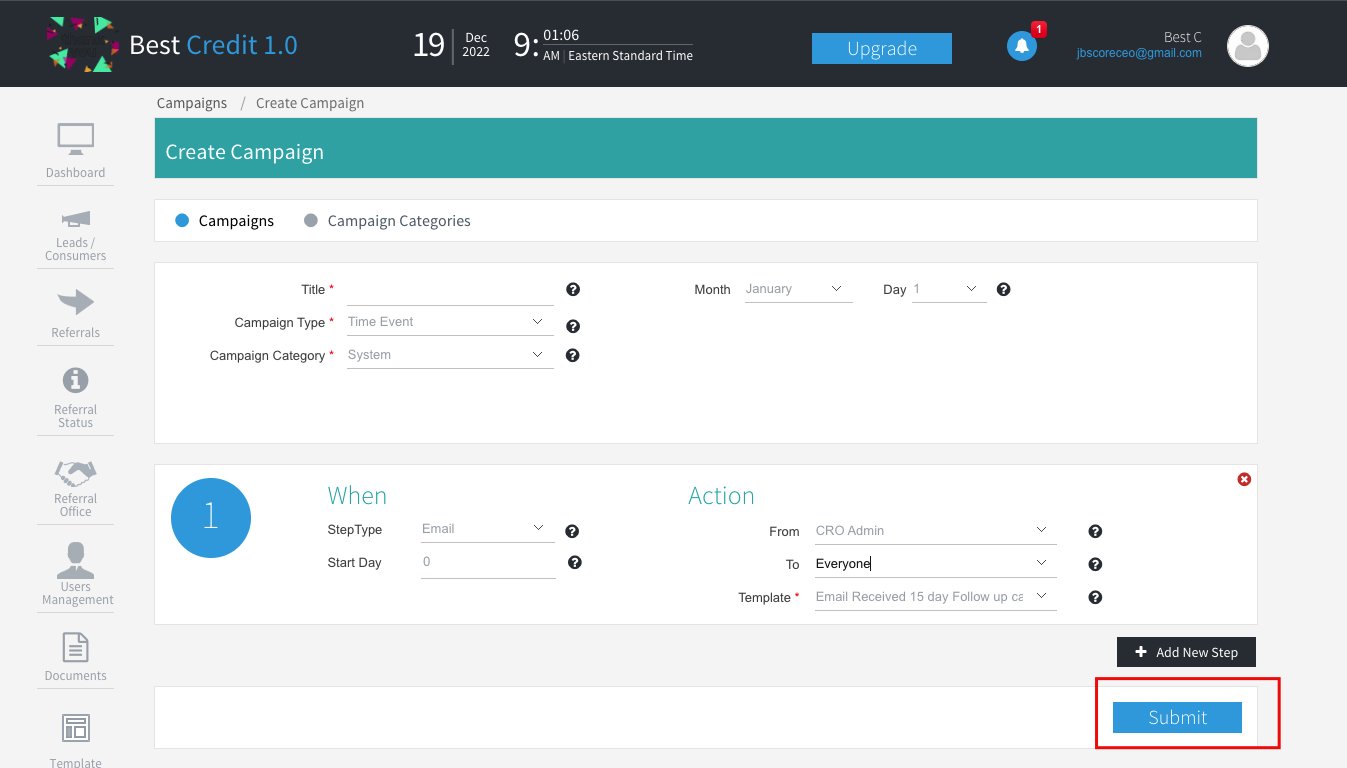1347x768 pixels.
Task: Open the To dropdown showing Everyone
Action: (x=935, y=564)
